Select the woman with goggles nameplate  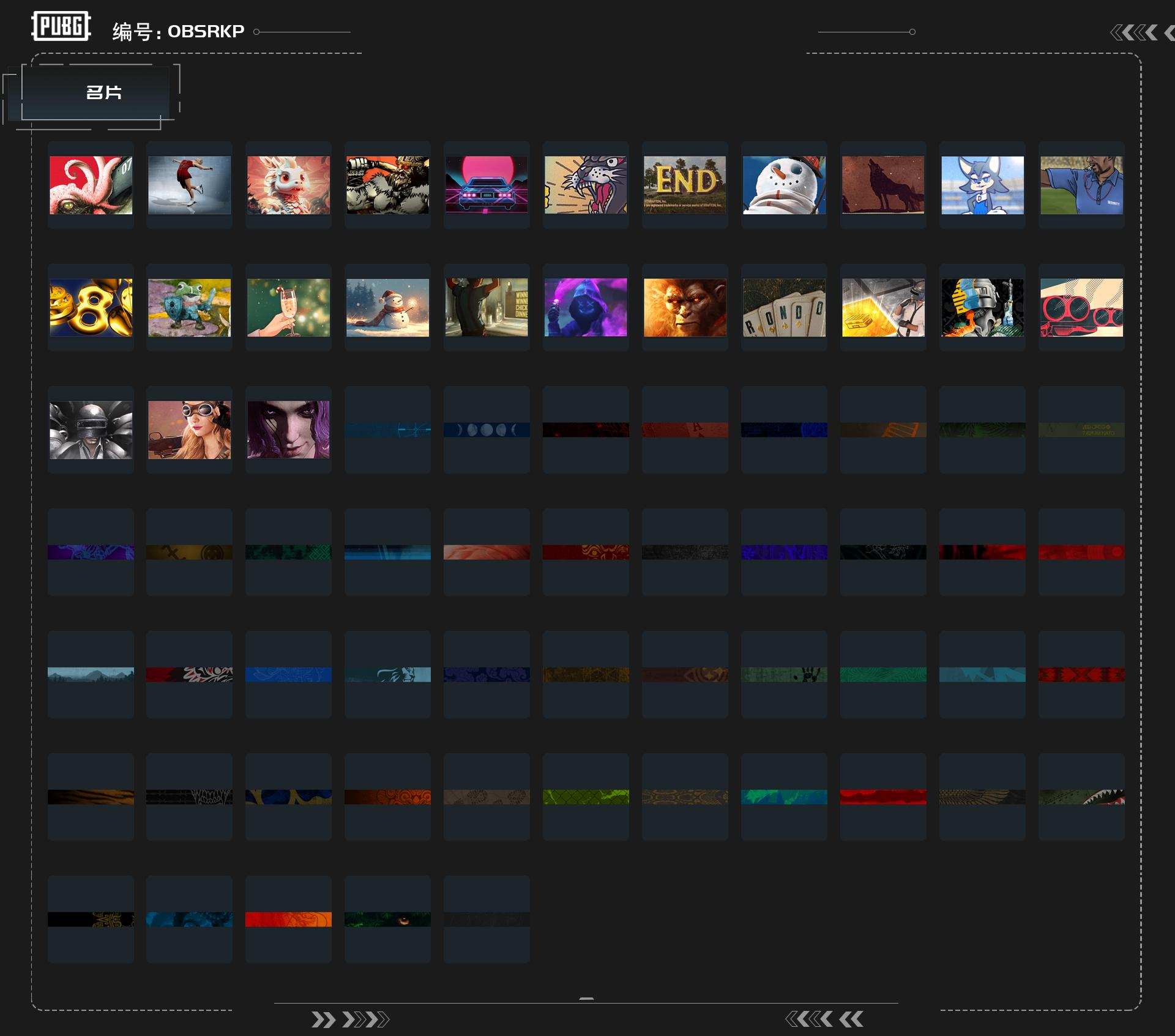coord(189,430)
